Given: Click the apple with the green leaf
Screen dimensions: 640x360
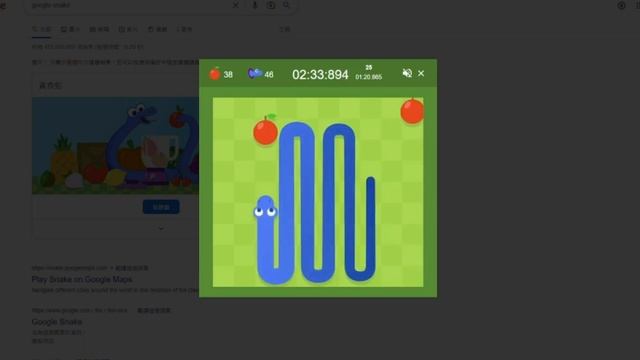Looking at the screenshot, I should tap(266, 130).
